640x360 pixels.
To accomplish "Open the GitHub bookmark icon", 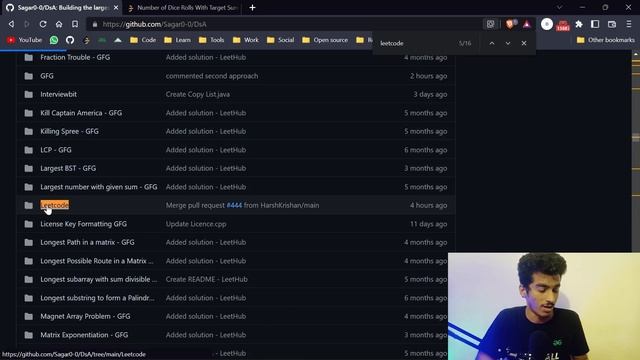I will tap(70, 40).
